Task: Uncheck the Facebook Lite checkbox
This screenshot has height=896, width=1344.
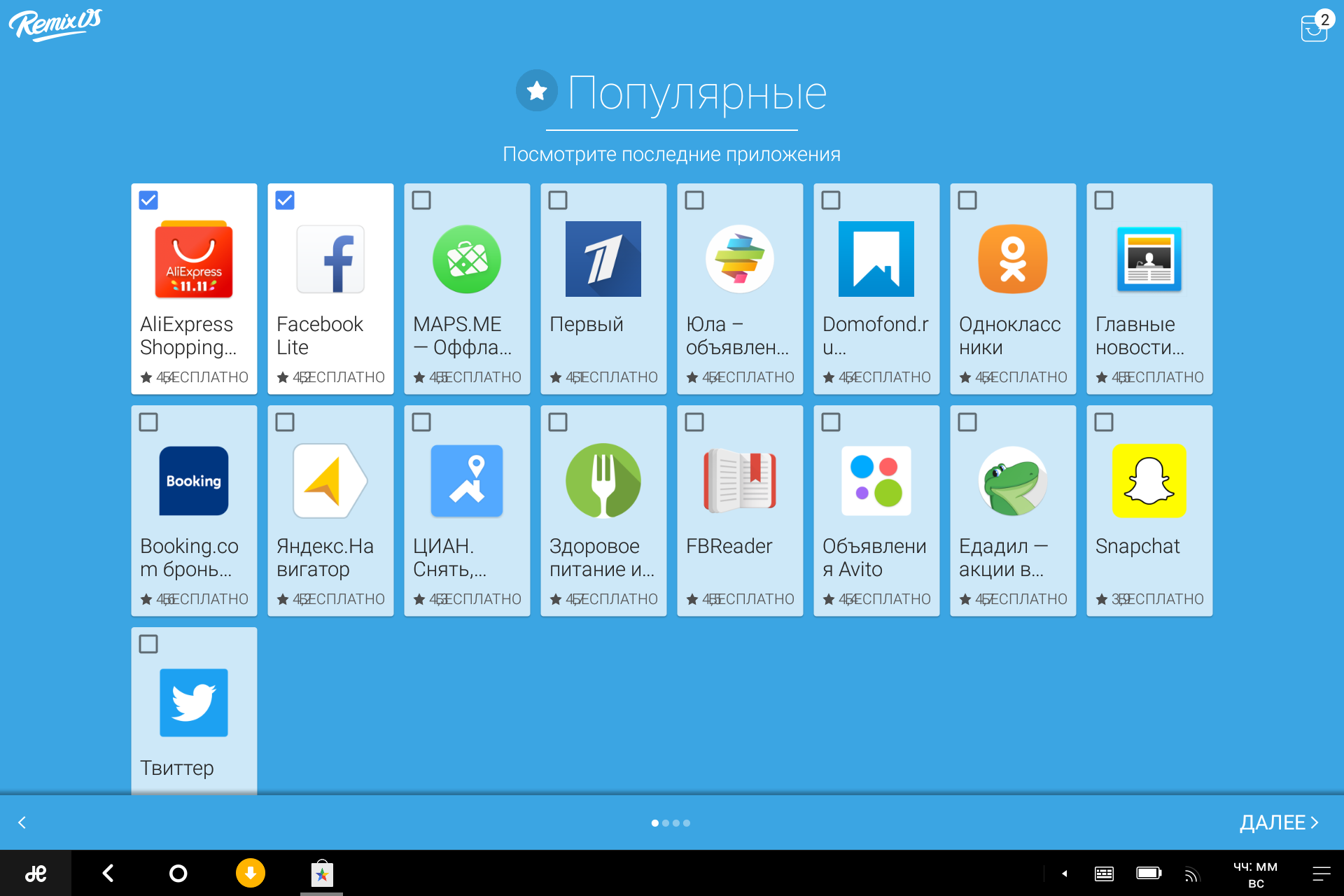Action: (x=285, y=200)
